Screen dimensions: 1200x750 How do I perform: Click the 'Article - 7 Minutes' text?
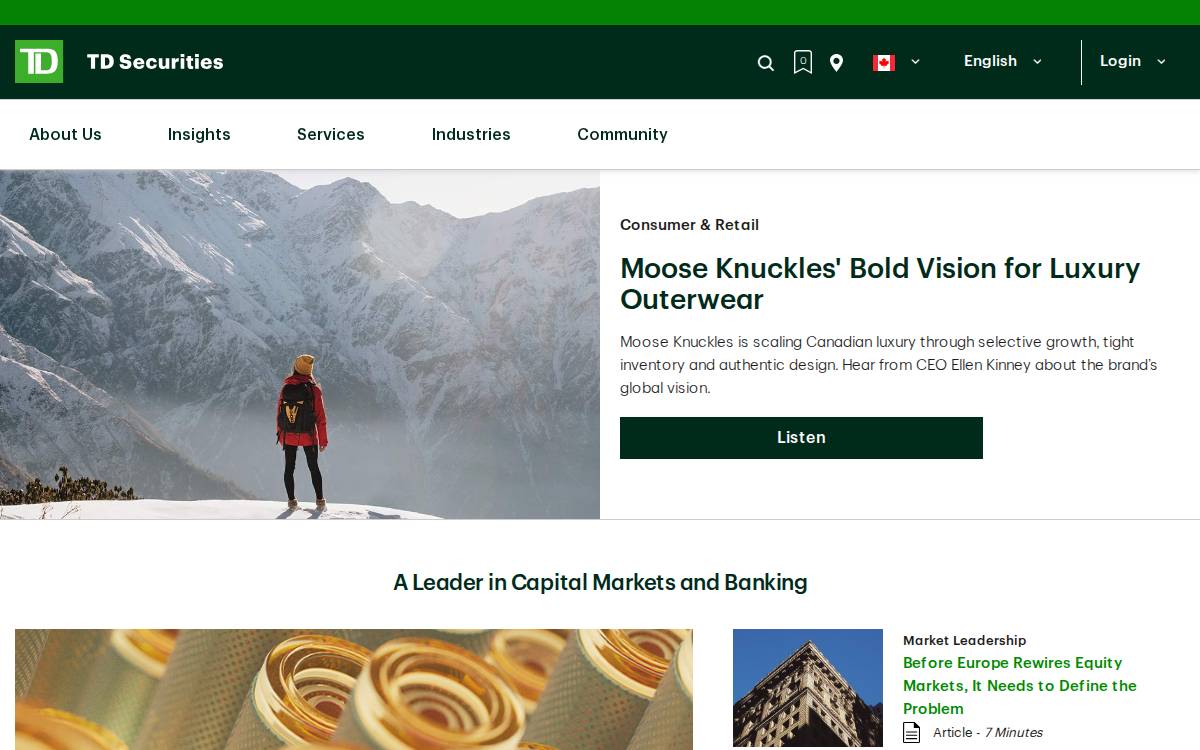pyautogui.click(x=988, y=733)
